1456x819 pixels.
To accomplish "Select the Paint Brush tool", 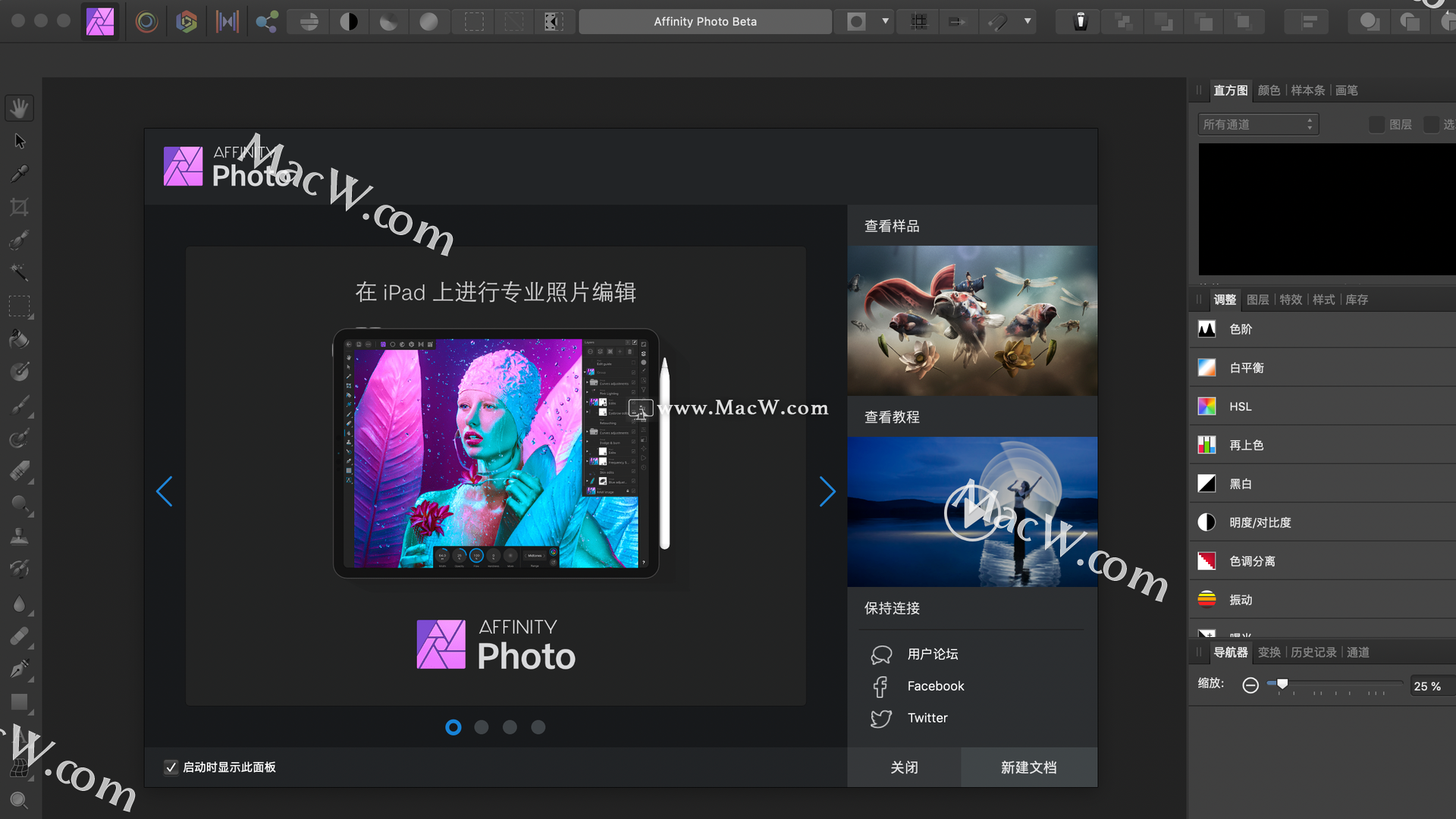I will coord(20,405).
